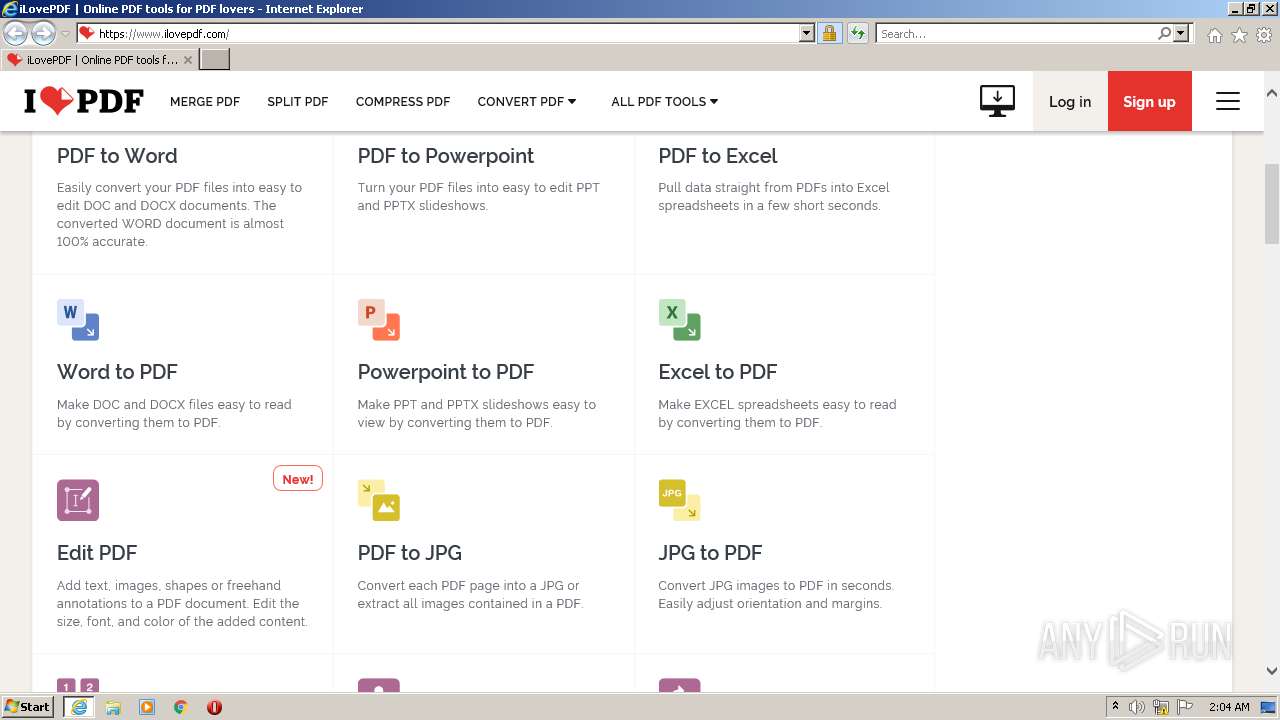Open the Edit PDF title link
1280x720 pixels.
point(97,553)
